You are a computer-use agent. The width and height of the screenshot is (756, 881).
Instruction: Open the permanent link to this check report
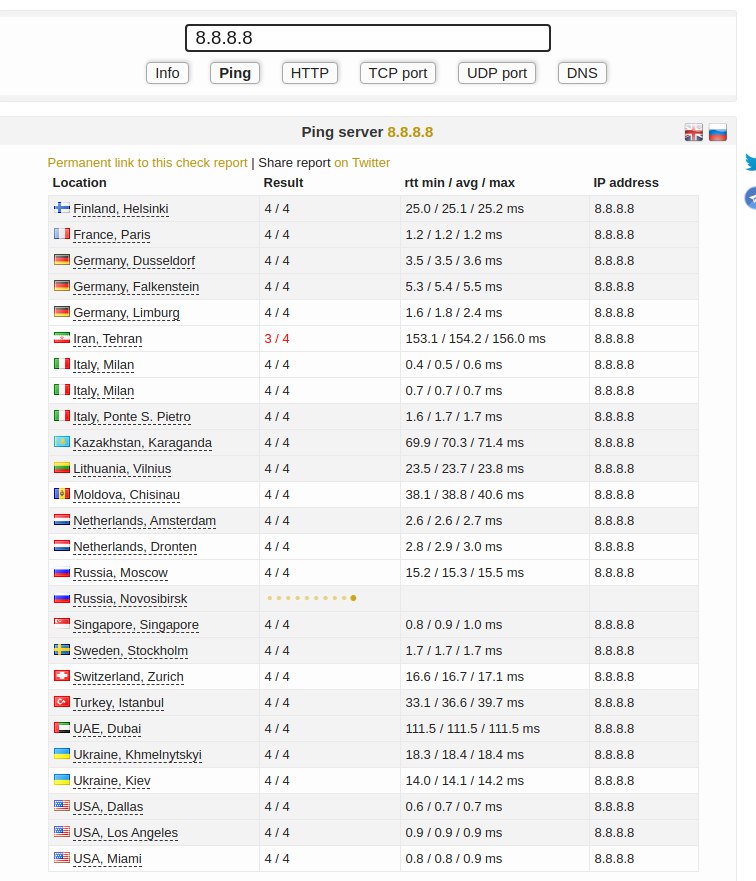tap(147, 163)
